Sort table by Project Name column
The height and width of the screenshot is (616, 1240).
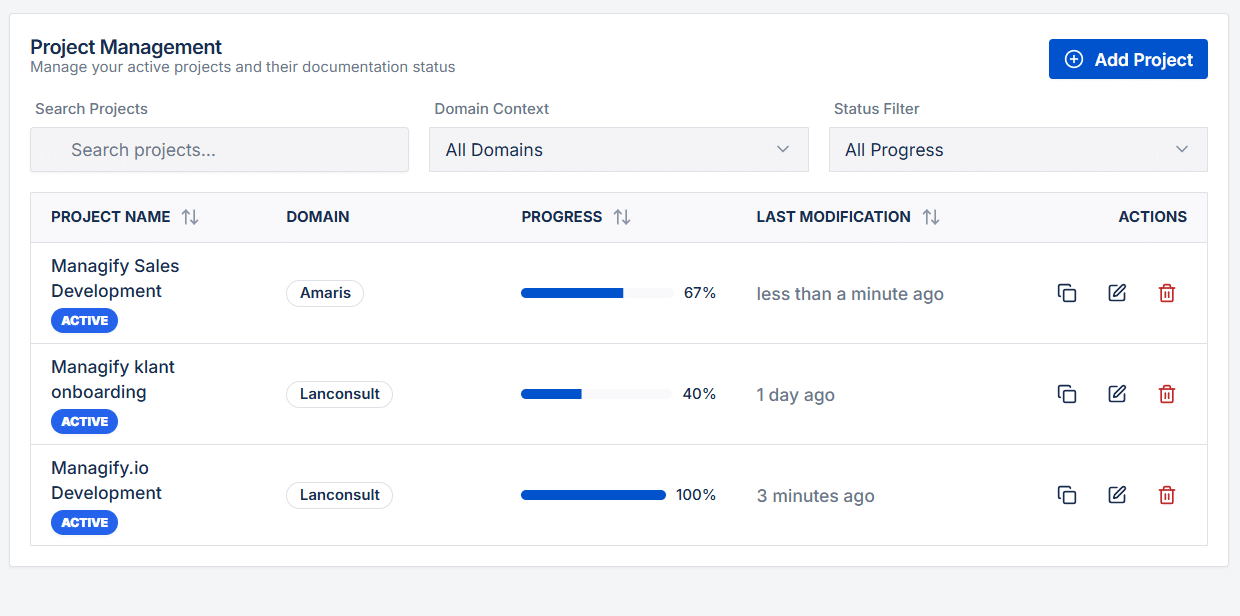click(x=190, y=217)
